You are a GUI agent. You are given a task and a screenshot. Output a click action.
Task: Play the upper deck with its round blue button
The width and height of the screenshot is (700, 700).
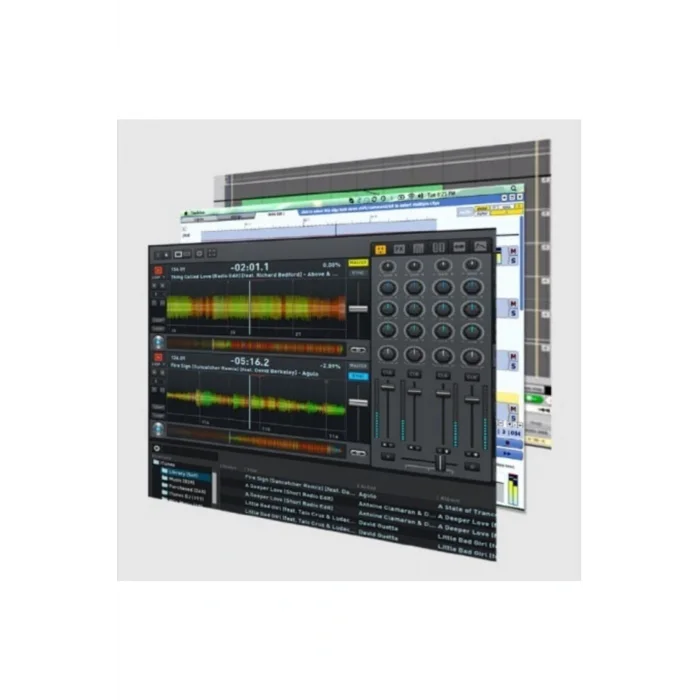click(158, 342)
